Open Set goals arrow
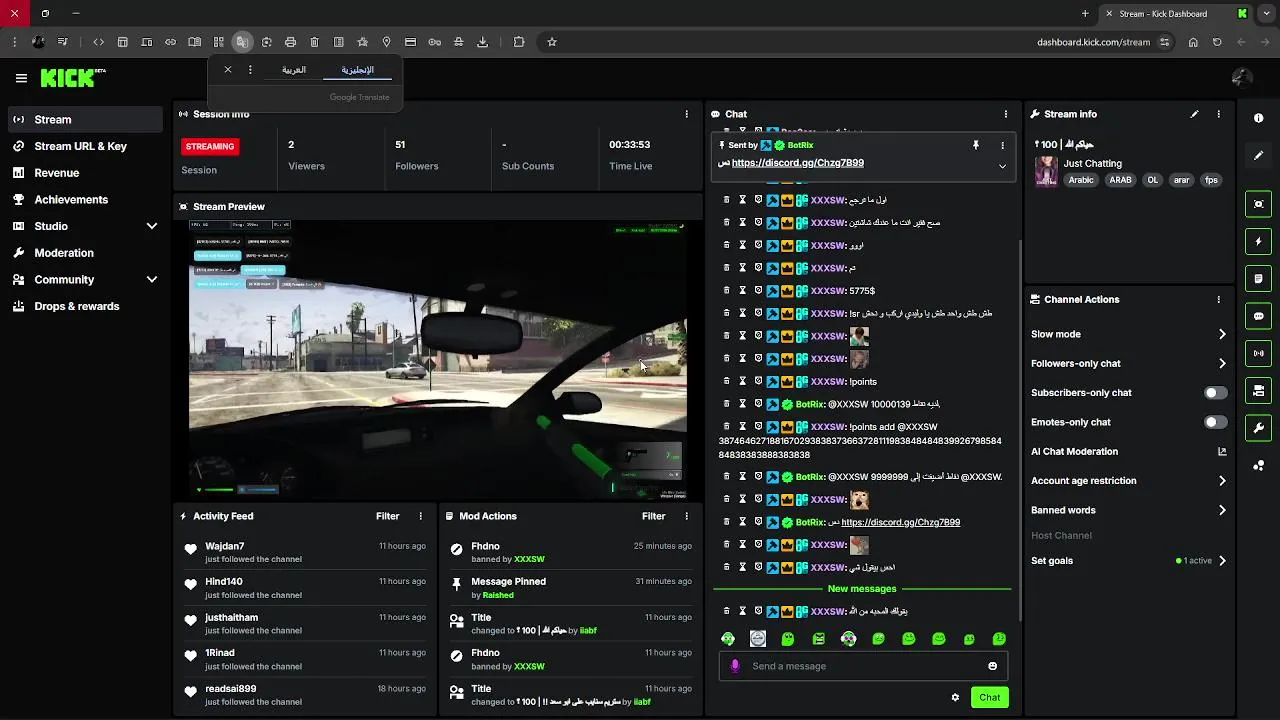Screen dimensions: 1280x720 (x=1222, y=561)
